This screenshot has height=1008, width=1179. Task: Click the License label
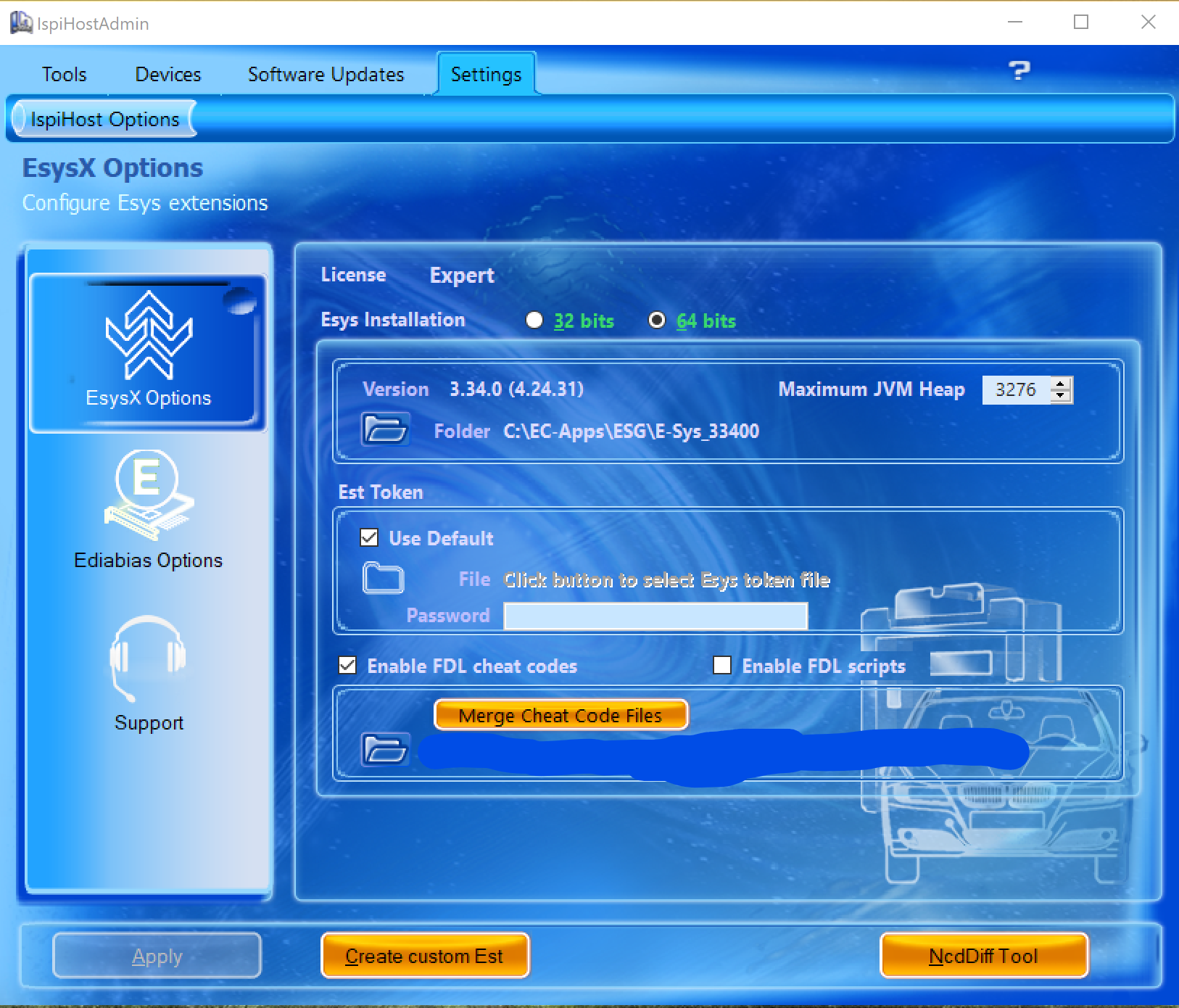(353, 275)
